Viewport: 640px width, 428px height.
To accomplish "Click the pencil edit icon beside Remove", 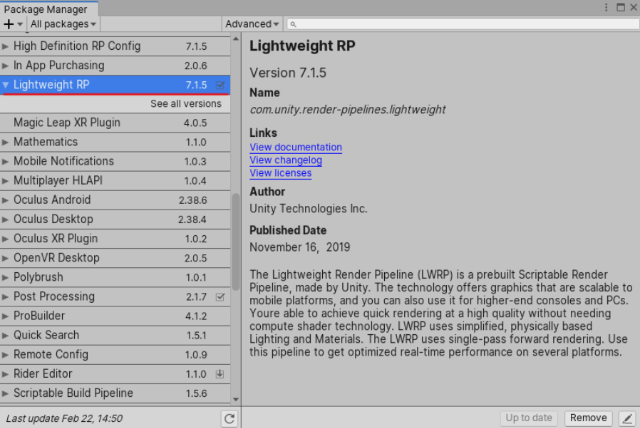I will (628, 418).
